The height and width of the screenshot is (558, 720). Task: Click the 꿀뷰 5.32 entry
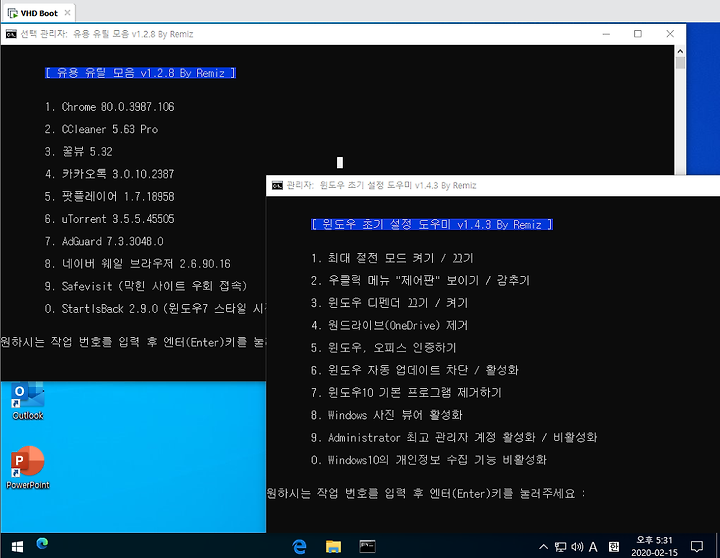pos(79,152)
